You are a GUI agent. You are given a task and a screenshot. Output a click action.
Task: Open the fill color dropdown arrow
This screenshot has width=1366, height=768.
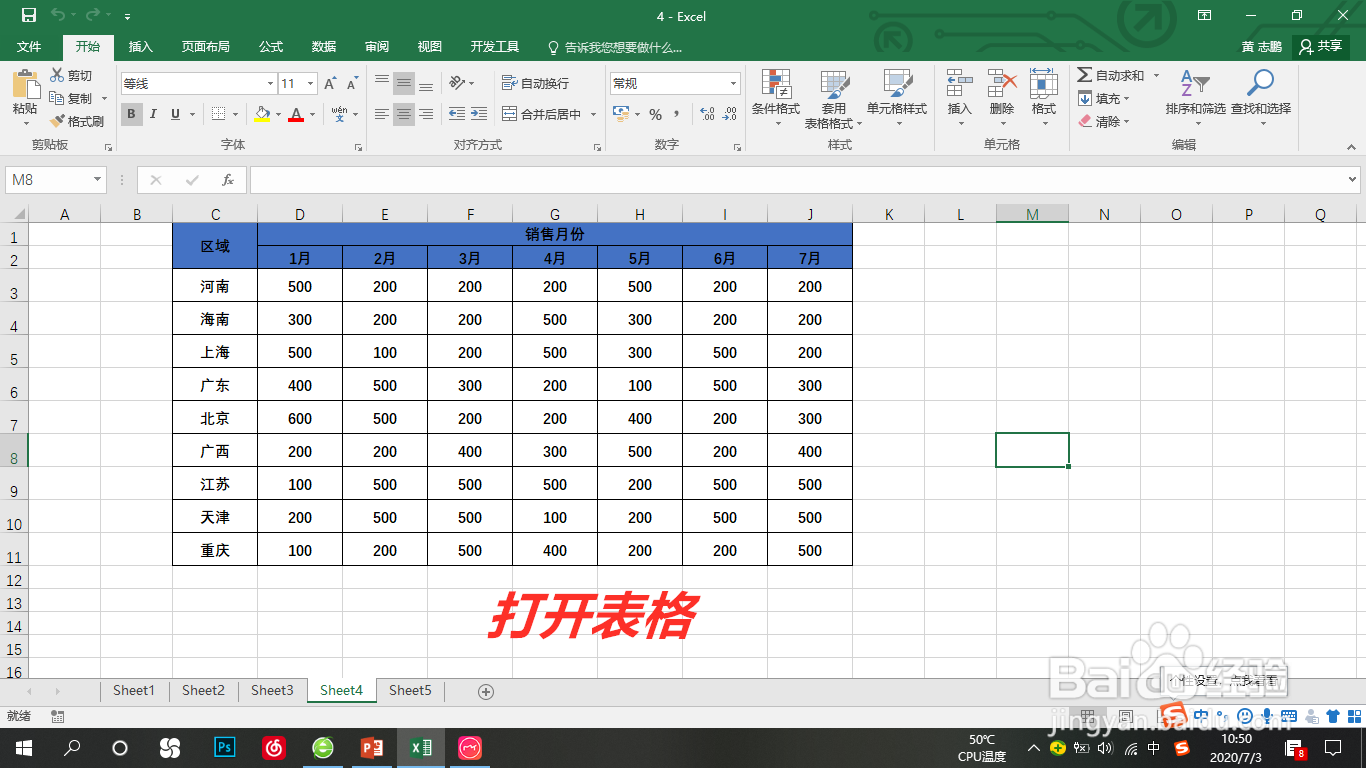(x=276, y=114)
